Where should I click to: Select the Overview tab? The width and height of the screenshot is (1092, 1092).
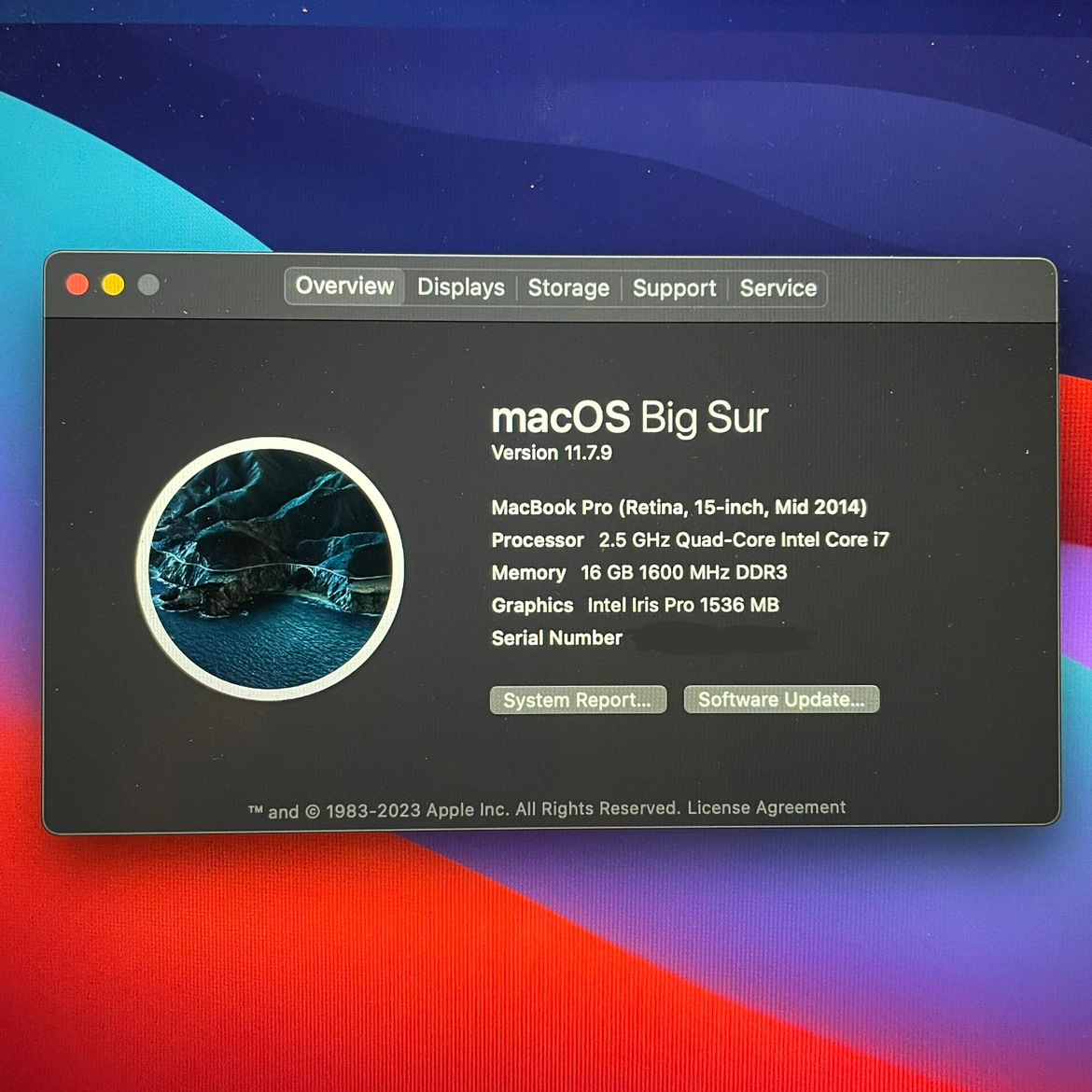(344, 287)
